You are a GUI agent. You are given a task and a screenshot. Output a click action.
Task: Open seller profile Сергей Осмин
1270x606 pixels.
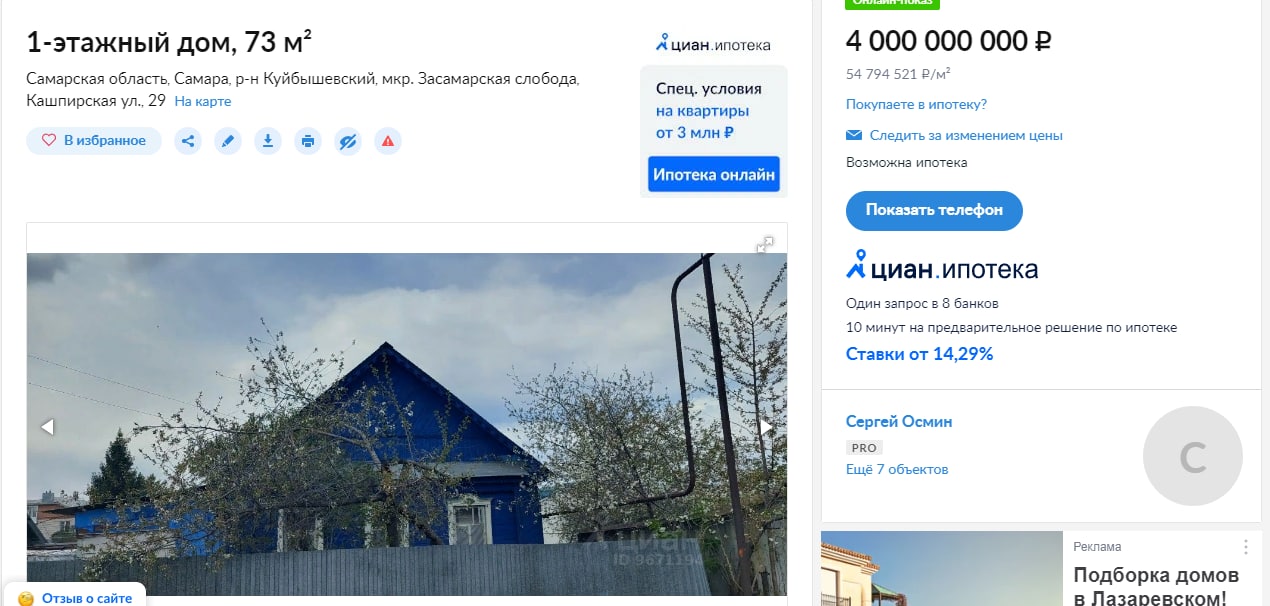coord(899,421)
